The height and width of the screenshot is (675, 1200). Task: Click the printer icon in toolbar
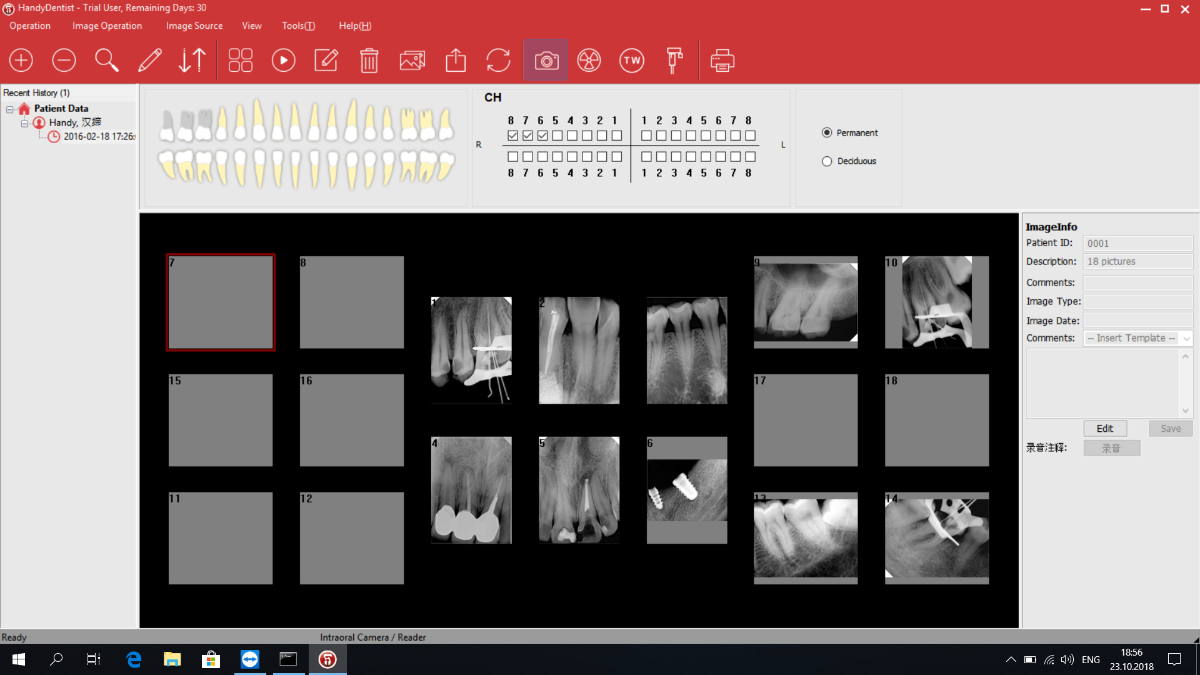point(722,61)
